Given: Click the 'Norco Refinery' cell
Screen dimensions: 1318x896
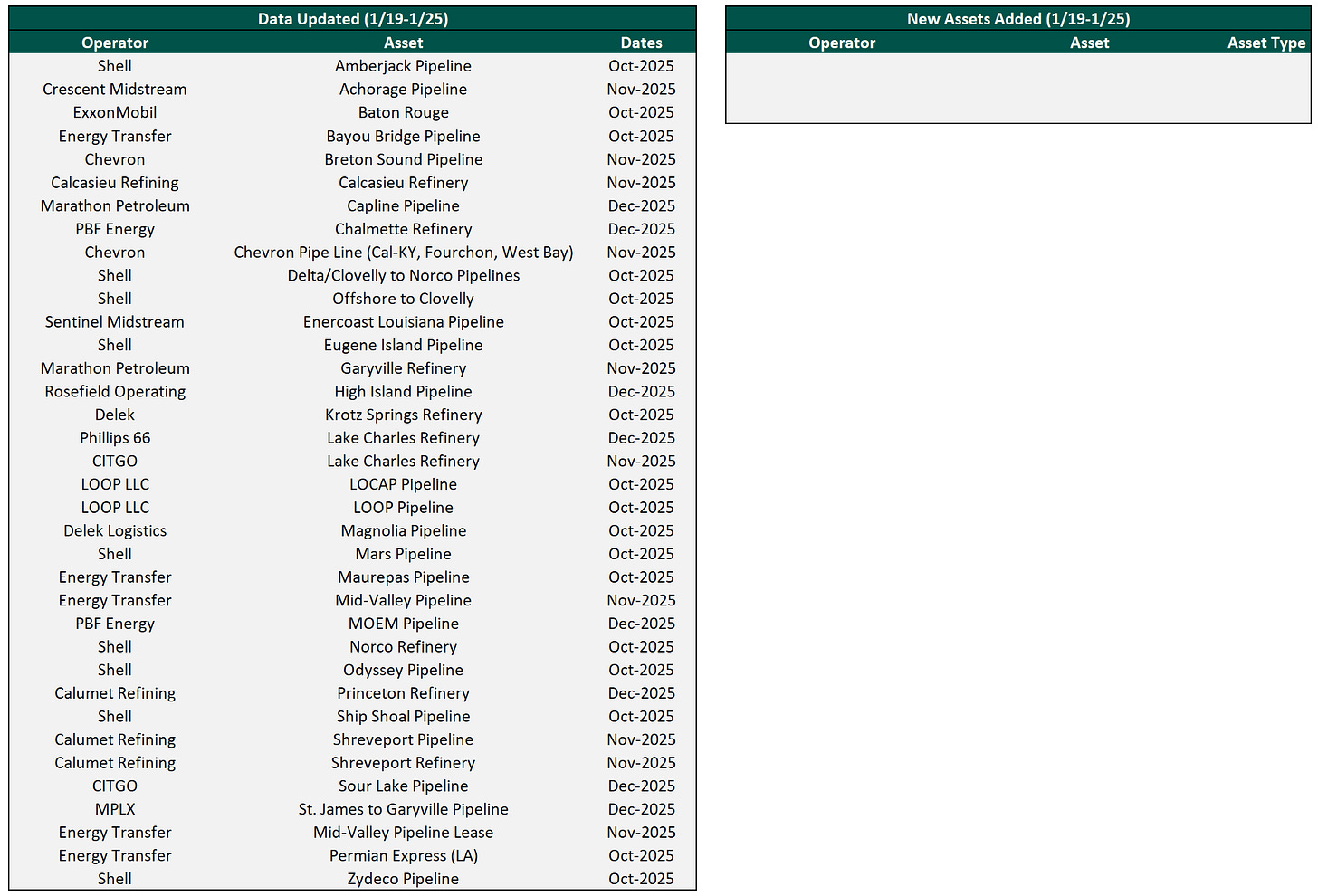Looking at the screenshot, I should pyautogui.click(x=403, y=647).
